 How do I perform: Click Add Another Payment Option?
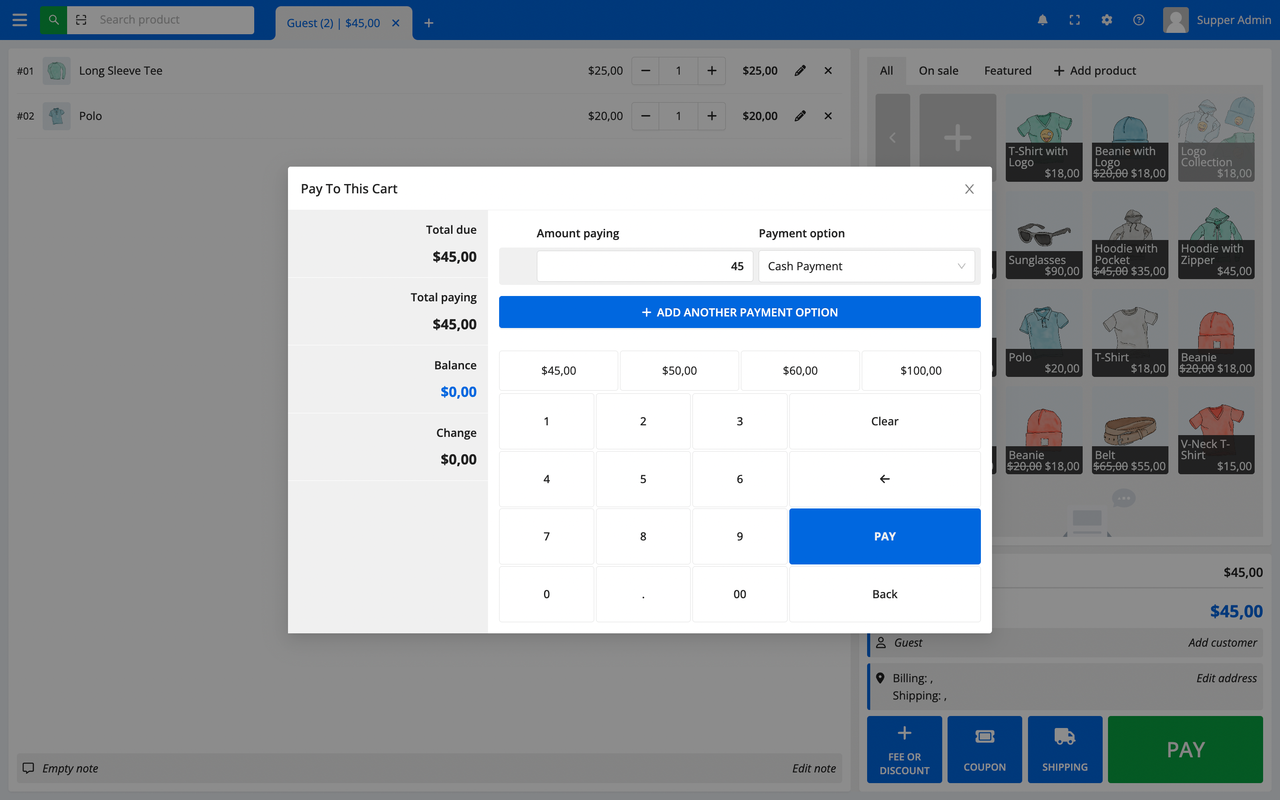740,312
